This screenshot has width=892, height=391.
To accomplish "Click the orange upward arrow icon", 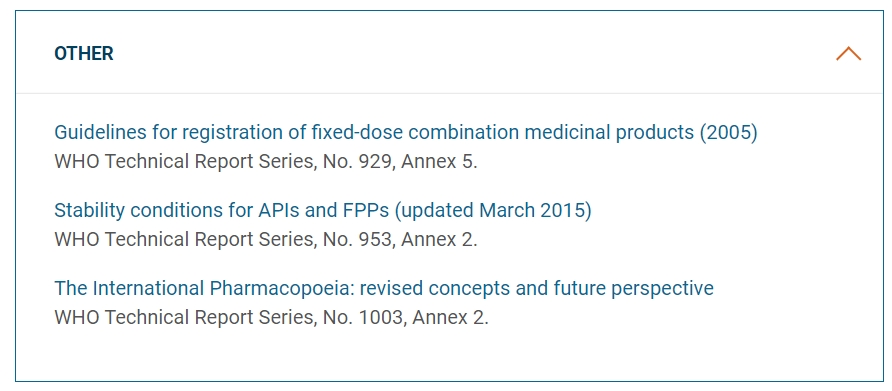I will [x=848, y=53].
